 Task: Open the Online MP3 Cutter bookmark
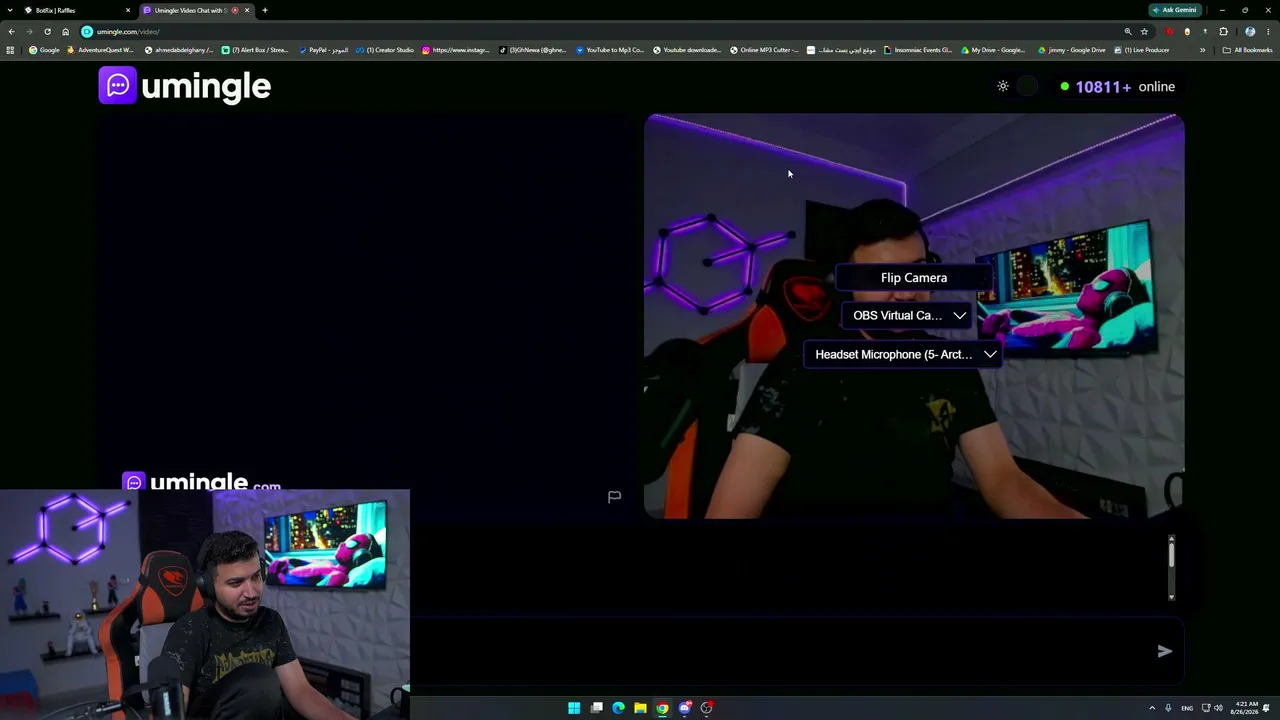click(x=764, y=50)
